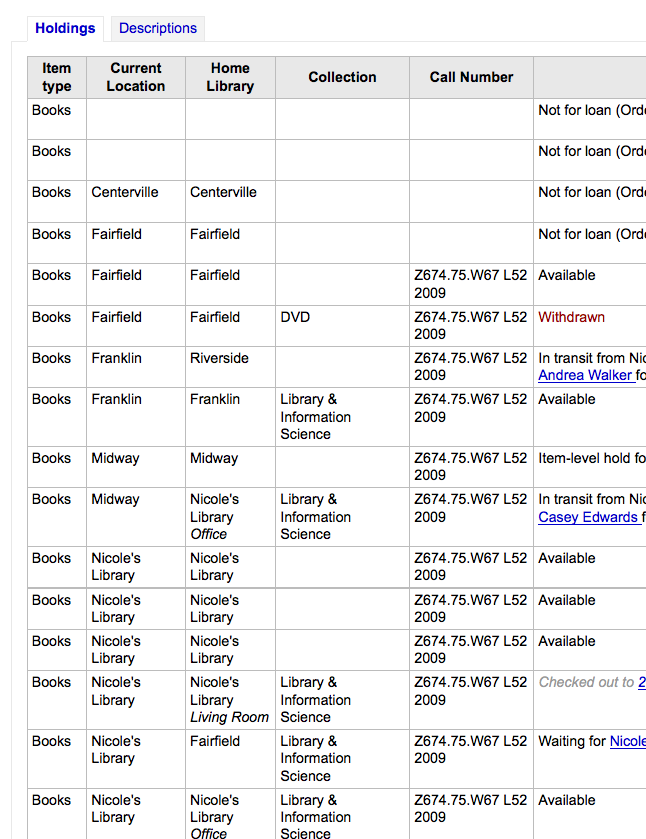Screen dimensions: 646x839
Task: Follow the Casey Edwards link
Action: point(588,517)
